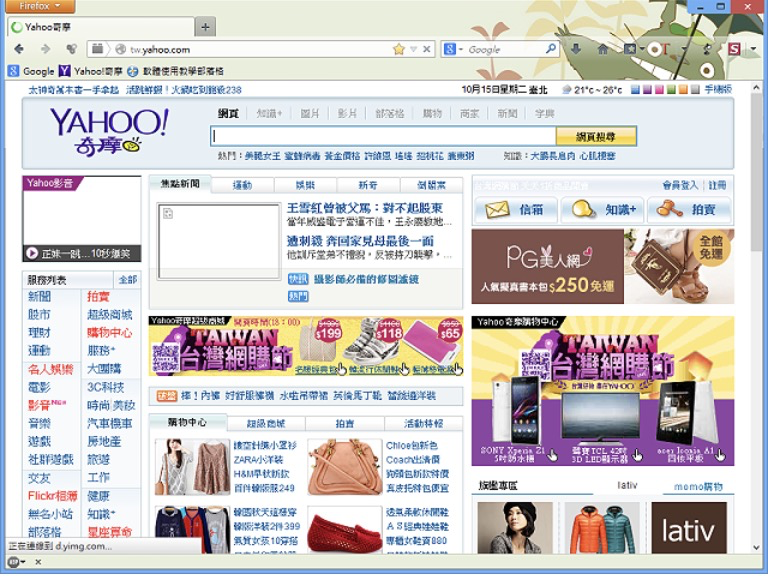770x576 pixels.
Task: Switch to the 新奇 news tab
Action: click(x=367, y=185)
